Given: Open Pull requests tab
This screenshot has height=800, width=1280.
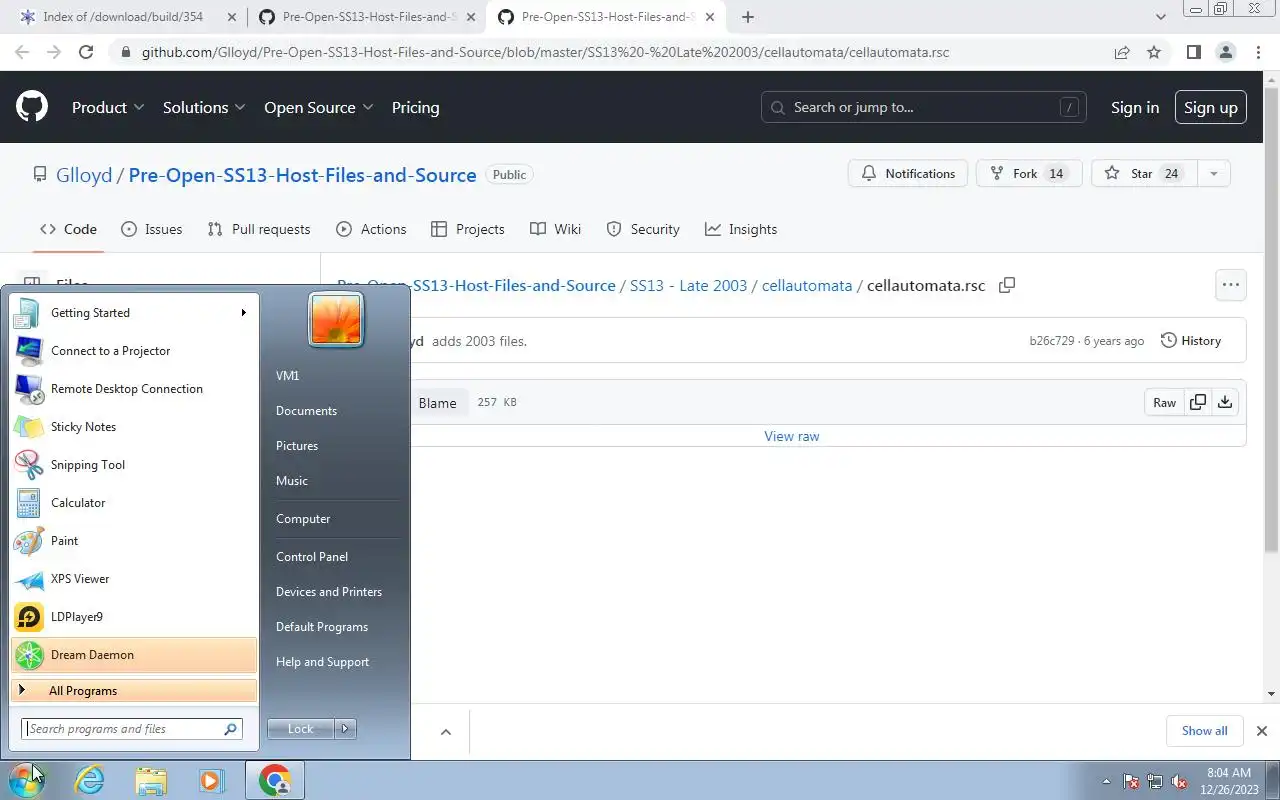Looking at the screenshot, I should point(259,229).
